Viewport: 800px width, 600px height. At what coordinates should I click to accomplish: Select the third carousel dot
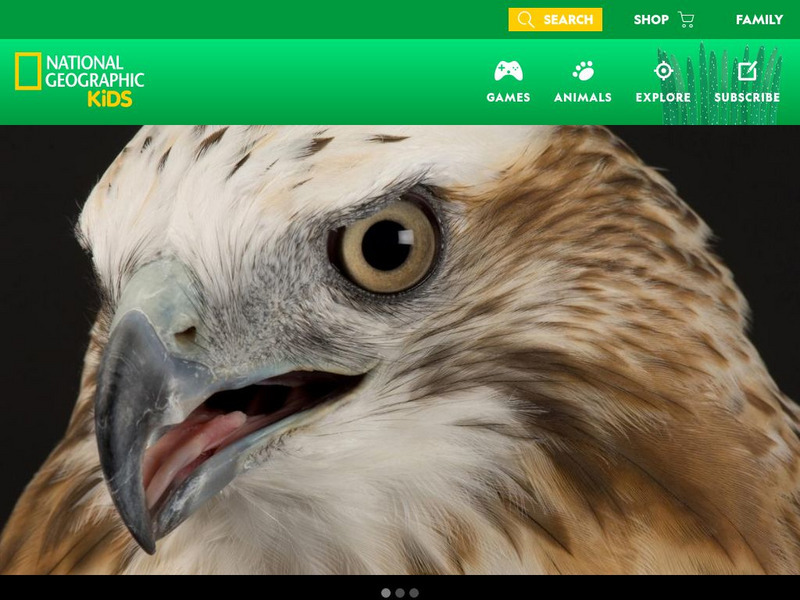coord(414,593)
